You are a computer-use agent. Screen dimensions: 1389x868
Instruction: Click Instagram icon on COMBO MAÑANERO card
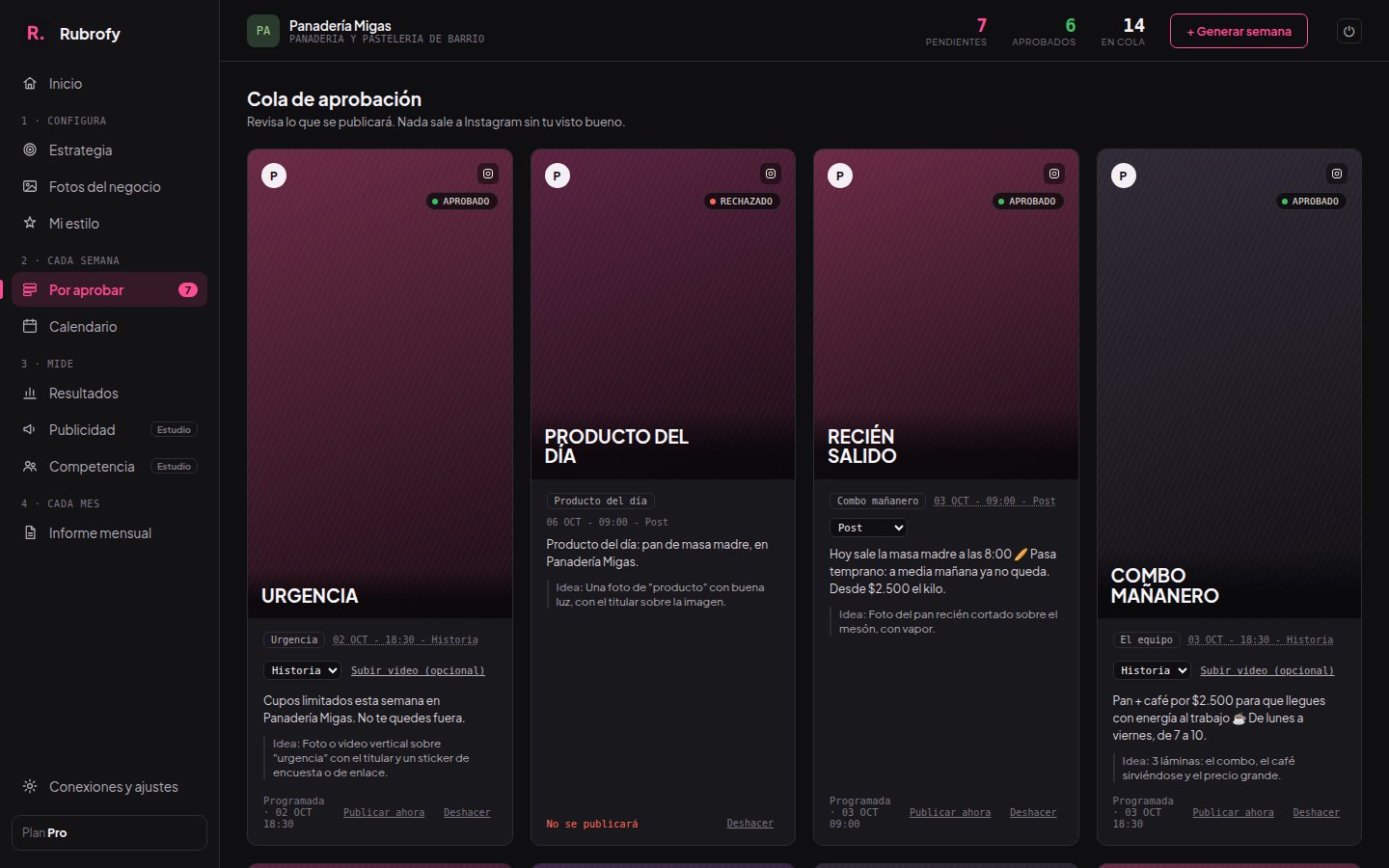coord(1337,174)
